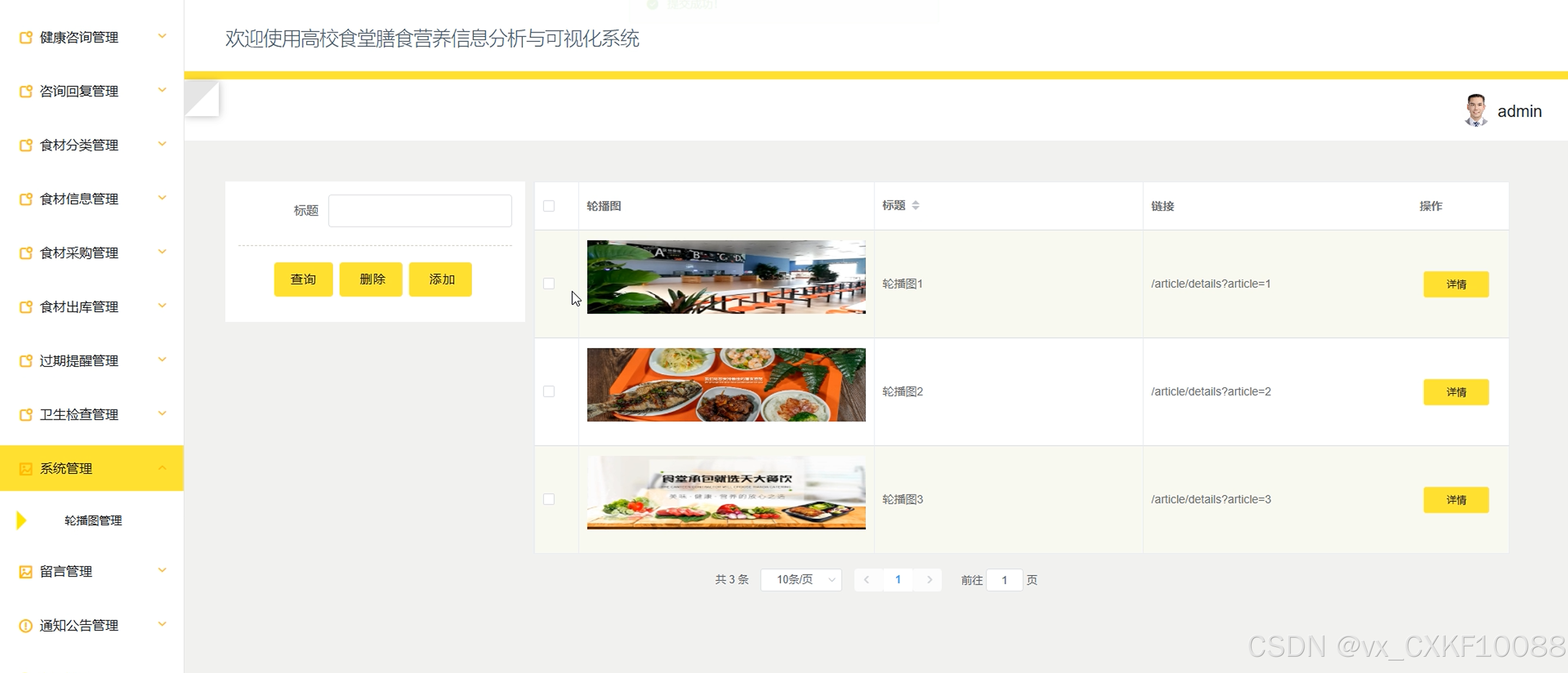
Task: Open the 10条/页 page size dropdown
Action: [x=801, y=580]
